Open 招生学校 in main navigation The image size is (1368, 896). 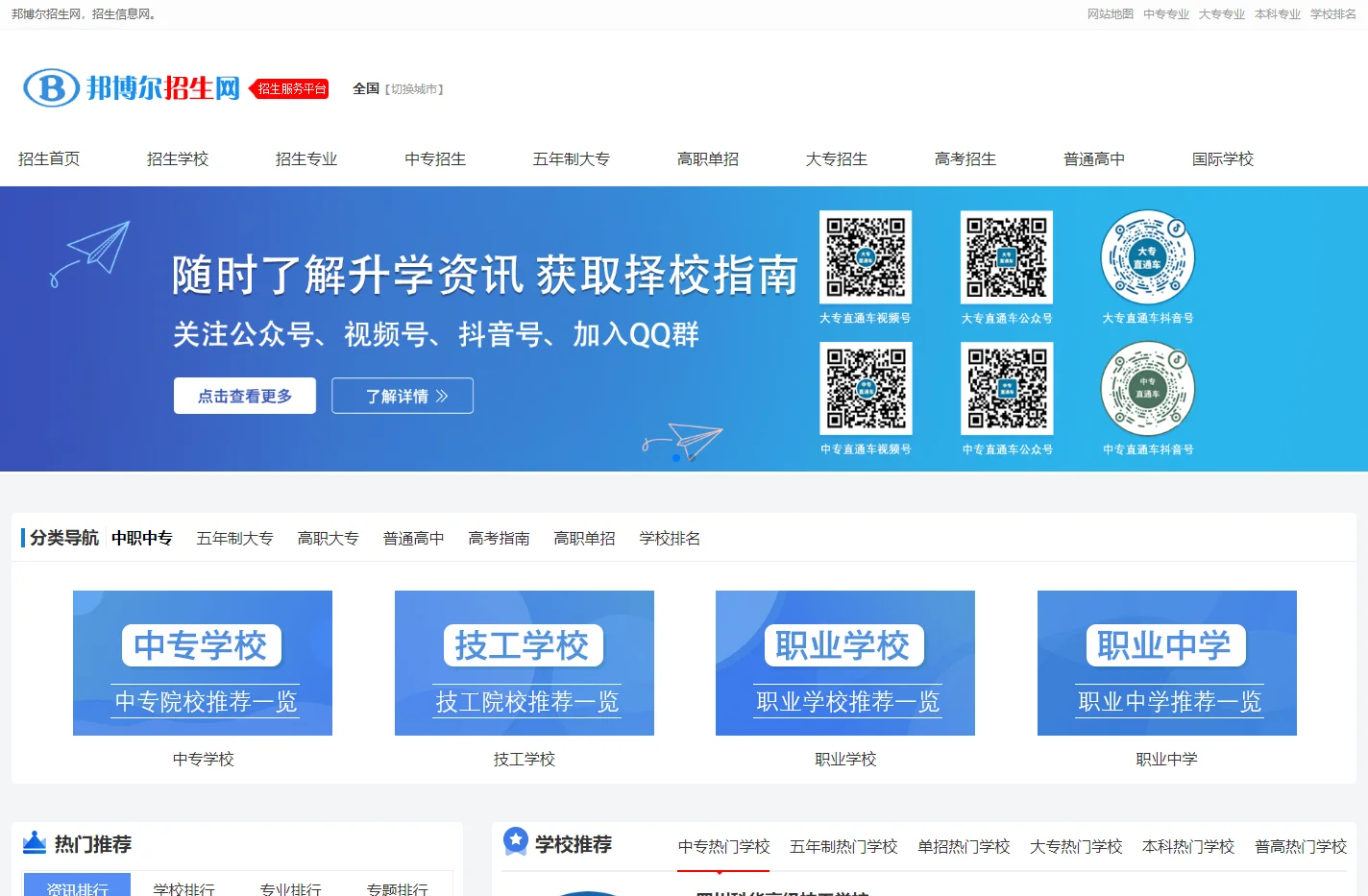pyautogui.click(x=178, y=159)
